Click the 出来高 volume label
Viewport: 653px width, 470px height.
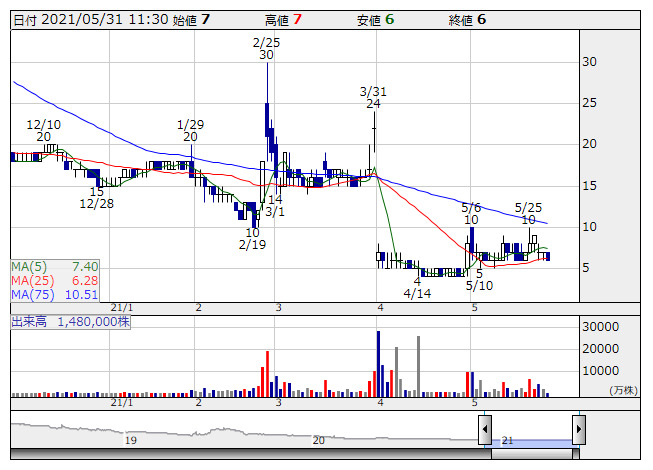point(70,322)
